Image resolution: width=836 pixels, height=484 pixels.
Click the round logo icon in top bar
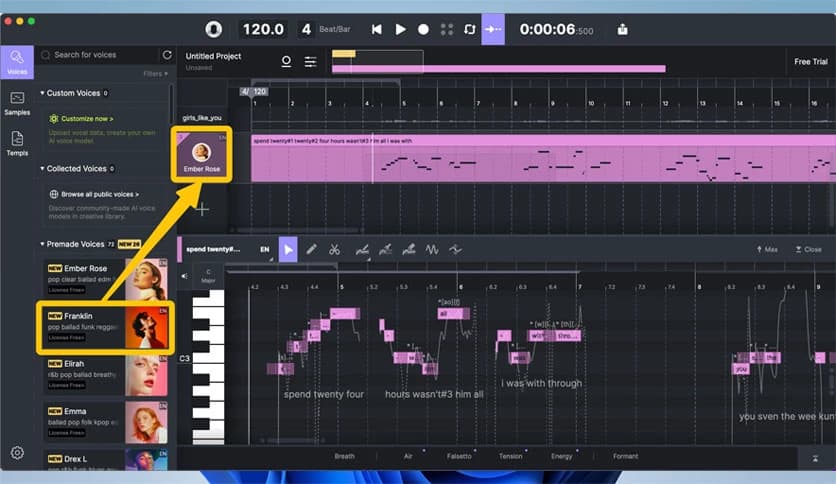click(214, 29)
